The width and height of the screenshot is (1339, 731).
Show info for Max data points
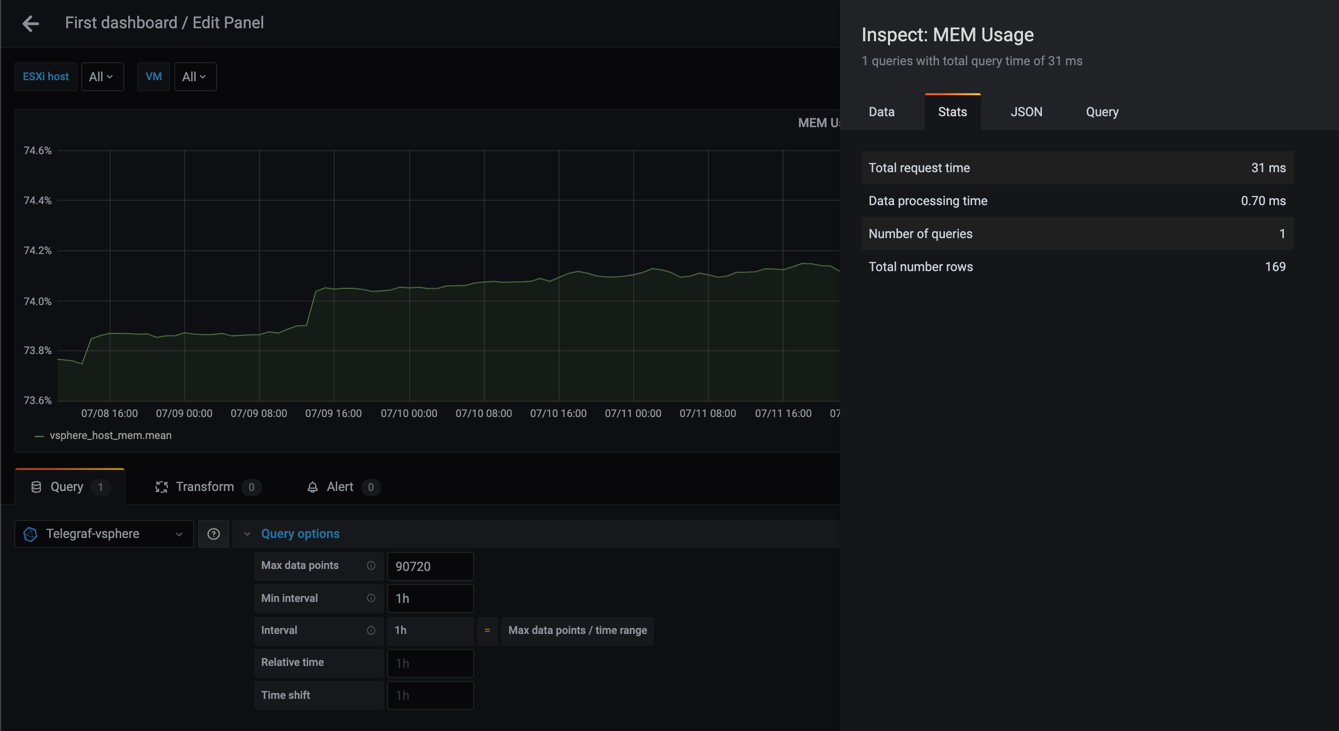pos(371,566)
